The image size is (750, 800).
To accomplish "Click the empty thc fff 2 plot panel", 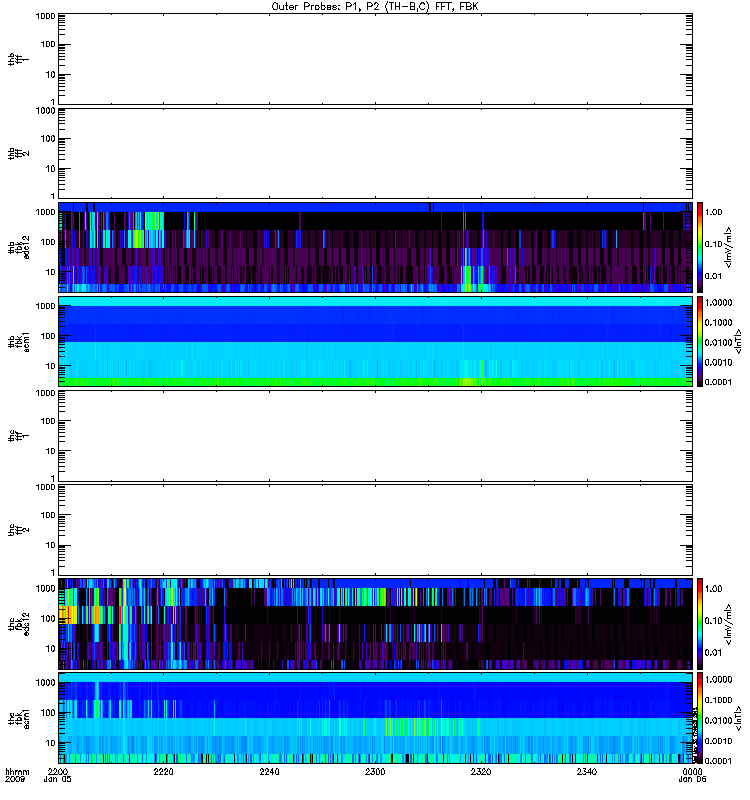I will coord(375,530).
